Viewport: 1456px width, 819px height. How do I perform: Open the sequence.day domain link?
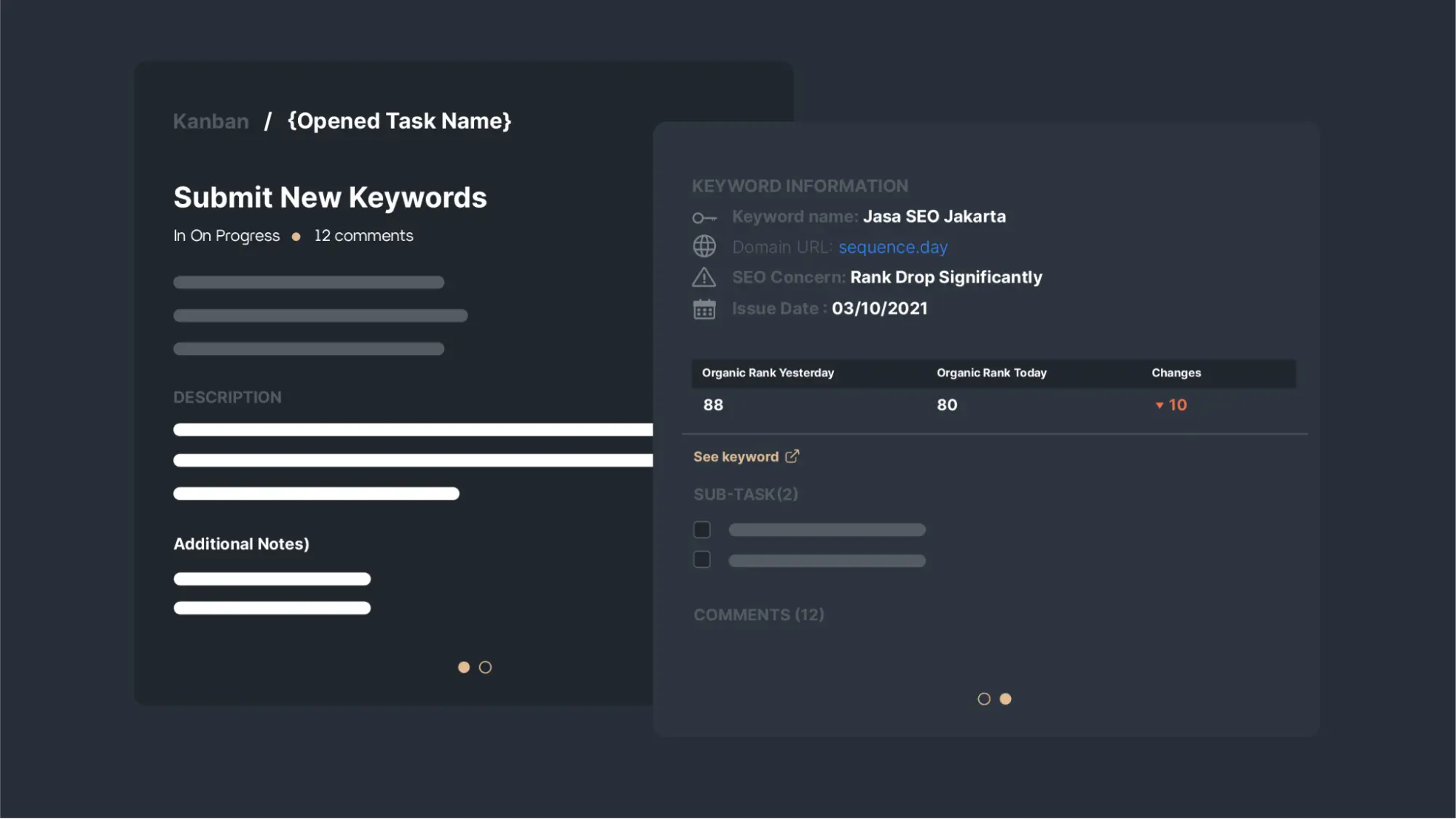893,248
